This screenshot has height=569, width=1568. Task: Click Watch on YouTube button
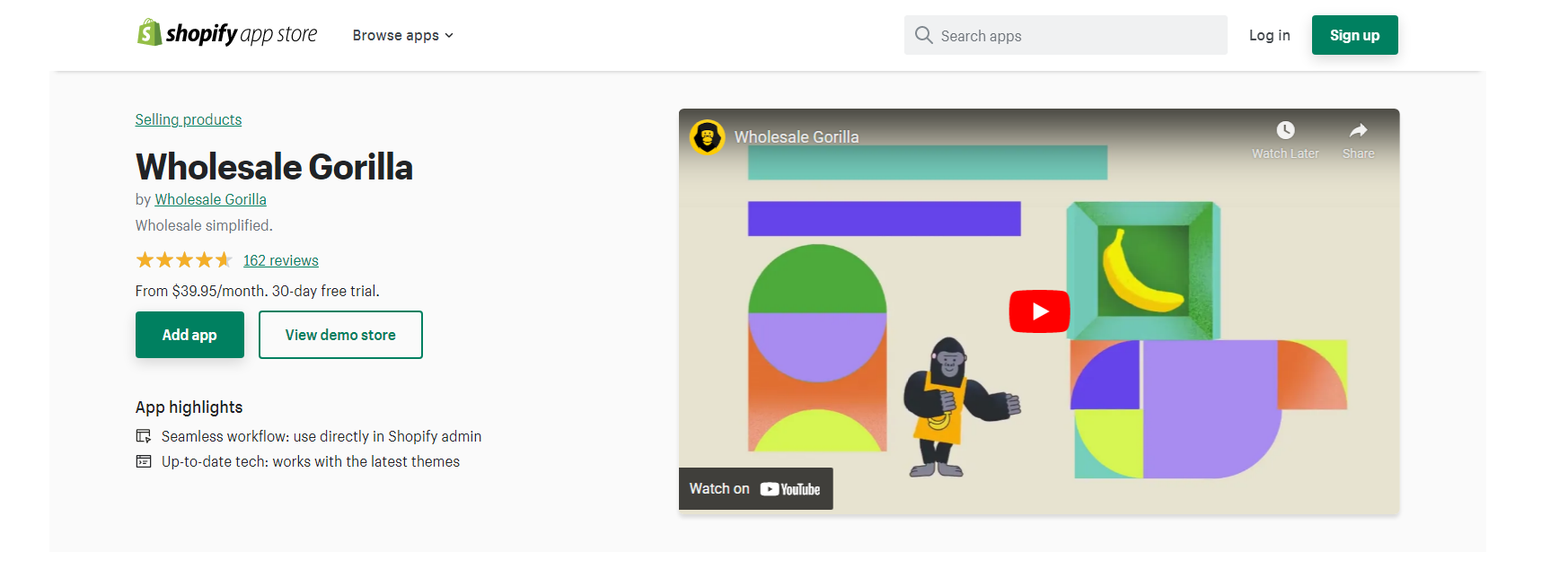pos(755,488)
